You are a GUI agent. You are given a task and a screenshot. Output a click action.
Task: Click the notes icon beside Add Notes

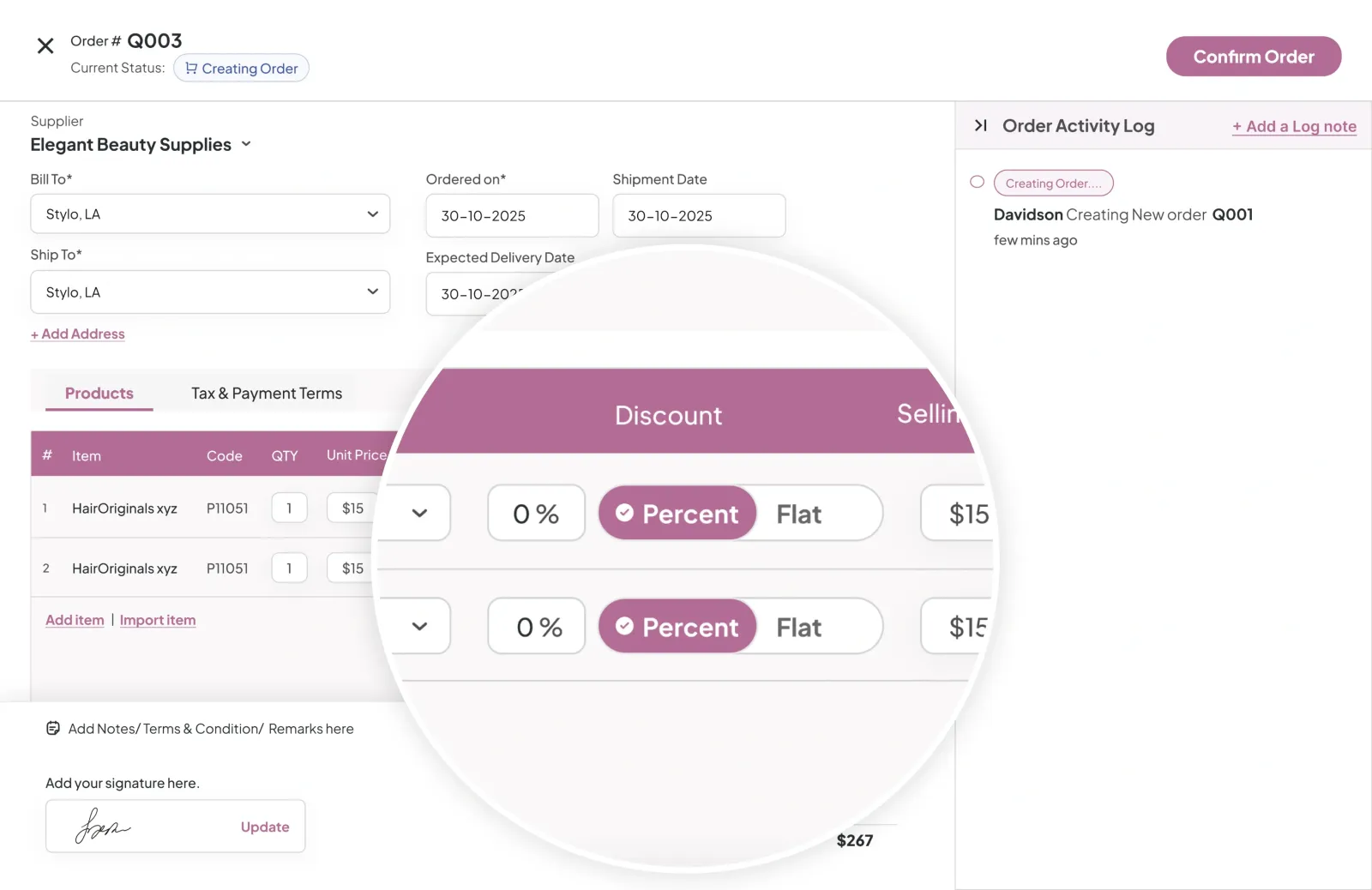[53, 729]
